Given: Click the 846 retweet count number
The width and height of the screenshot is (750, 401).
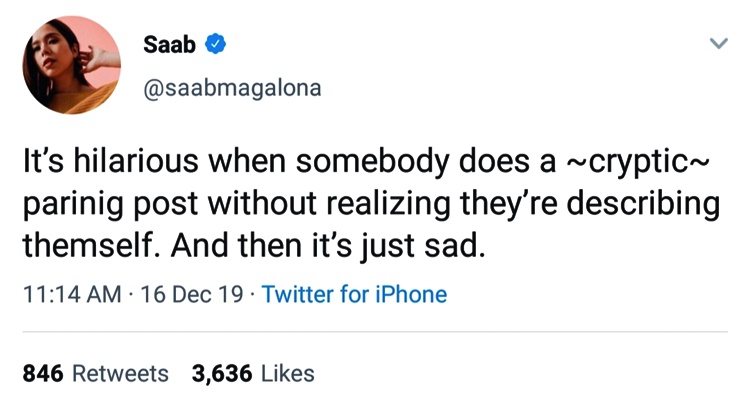Looking at the screenshot, I should point(43,374).
